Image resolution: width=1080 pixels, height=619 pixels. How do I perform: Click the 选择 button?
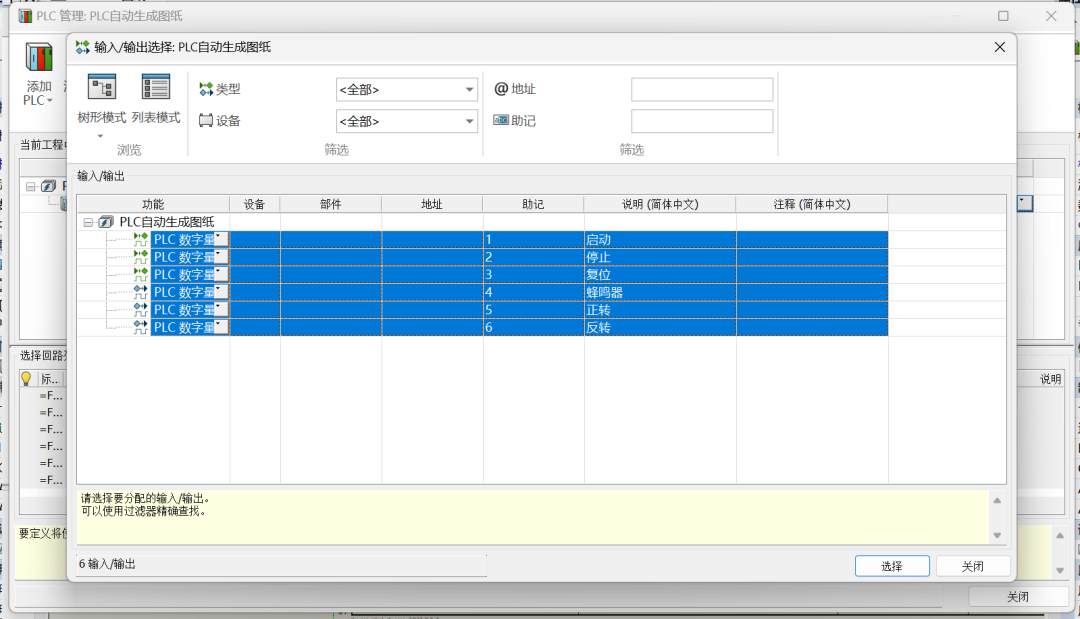(x=892, y=566)
